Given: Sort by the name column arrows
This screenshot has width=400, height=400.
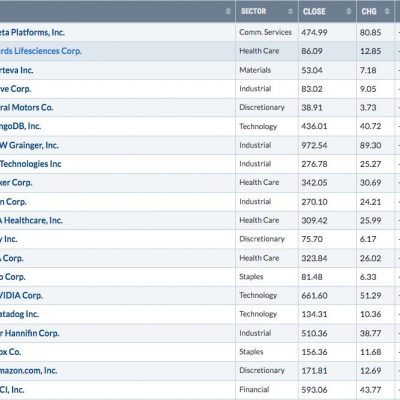Looking at the screenshot, I should point(228,11).
